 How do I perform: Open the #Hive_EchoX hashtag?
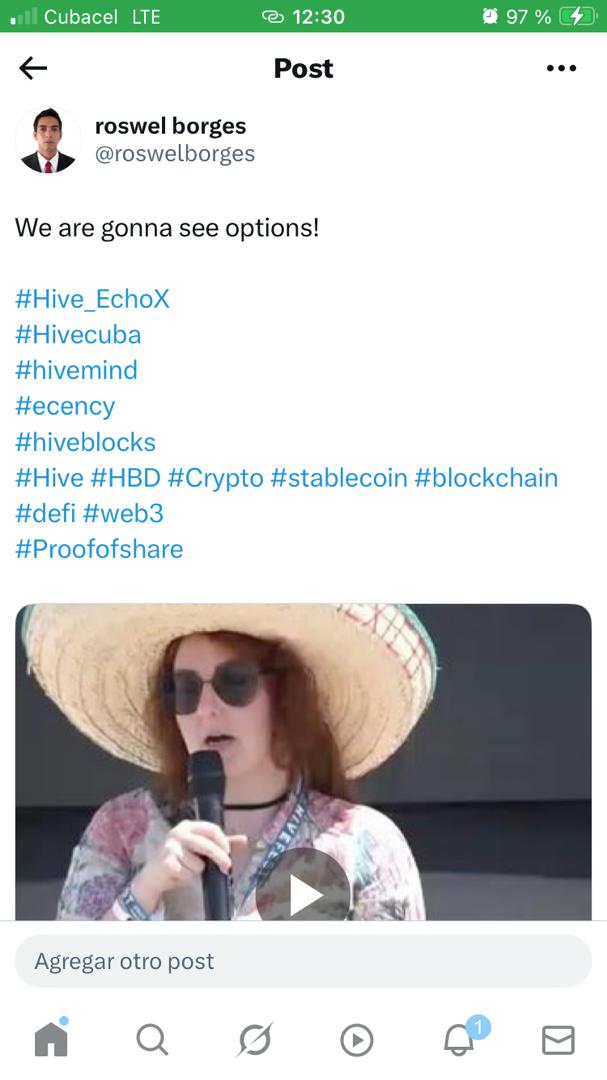click(x=92, y=299)
